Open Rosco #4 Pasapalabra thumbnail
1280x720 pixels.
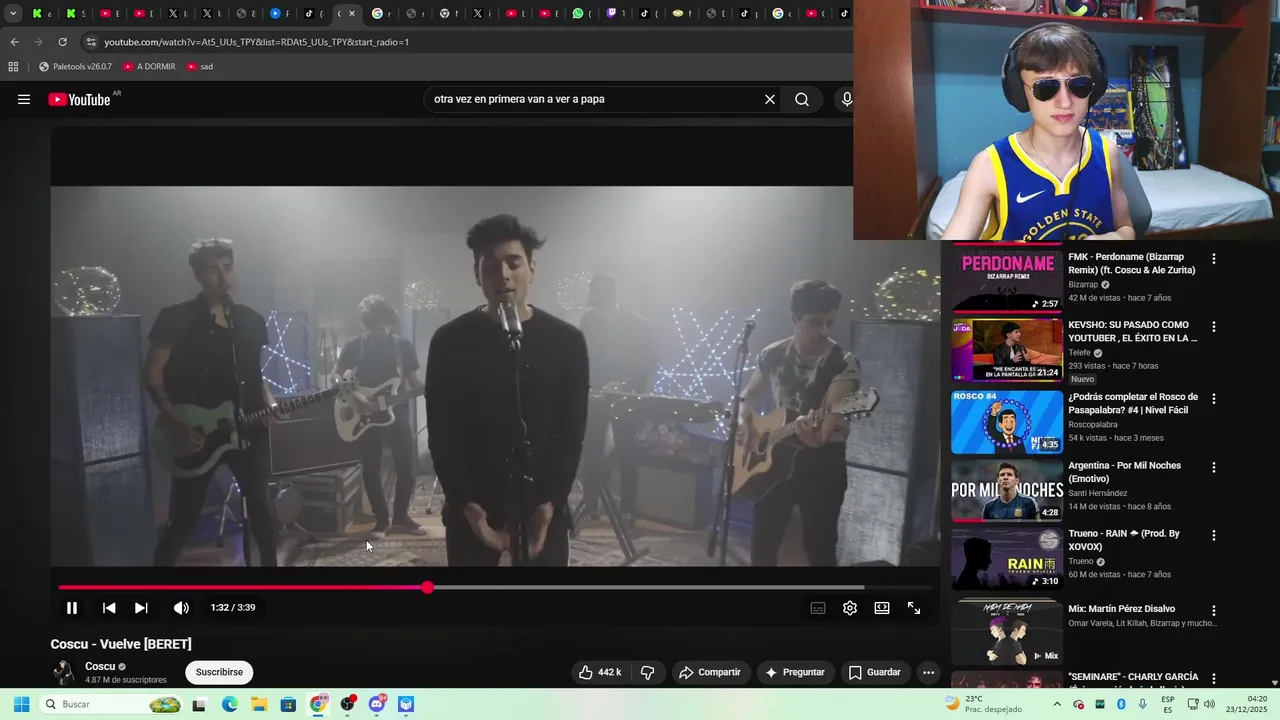point(1007,422)
